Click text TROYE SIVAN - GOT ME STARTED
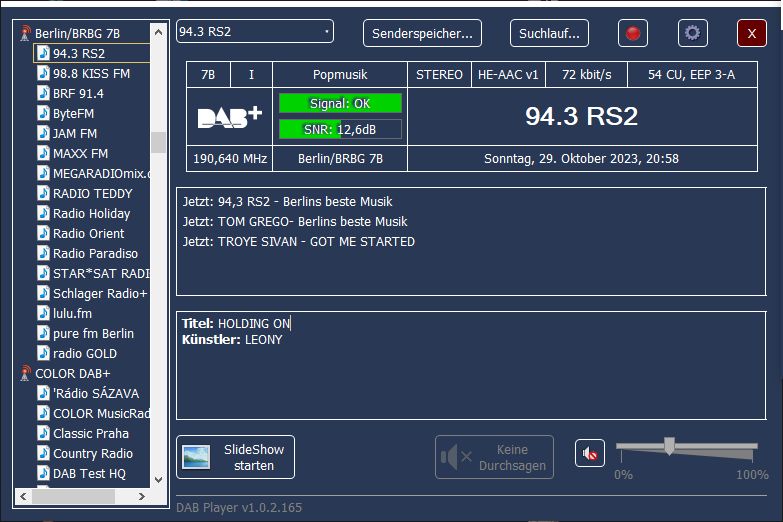Image resolution: width=783 pixels, height=522 pixels. [x=317, y=241]
